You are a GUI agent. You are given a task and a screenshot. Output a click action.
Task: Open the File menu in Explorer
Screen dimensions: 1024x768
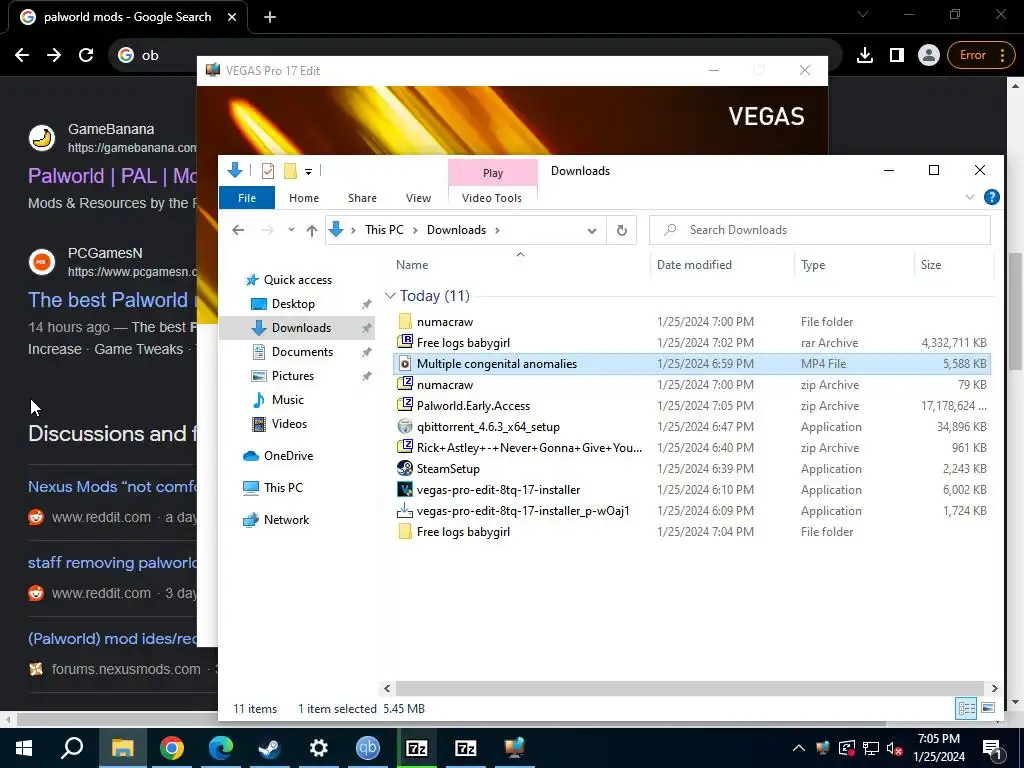tap(247, 198)
